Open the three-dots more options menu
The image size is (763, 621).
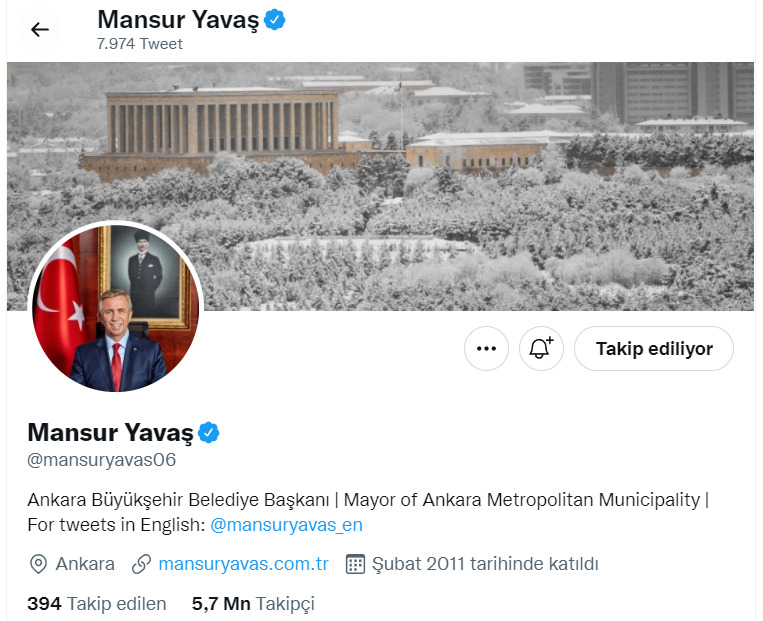tap(486, 348)
